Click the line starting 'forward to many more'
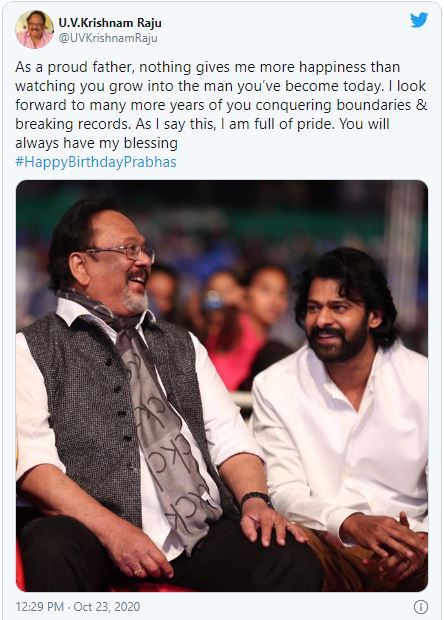Viewport: 444px width, 620px height. pyautogui.click(x=221, y=105)
